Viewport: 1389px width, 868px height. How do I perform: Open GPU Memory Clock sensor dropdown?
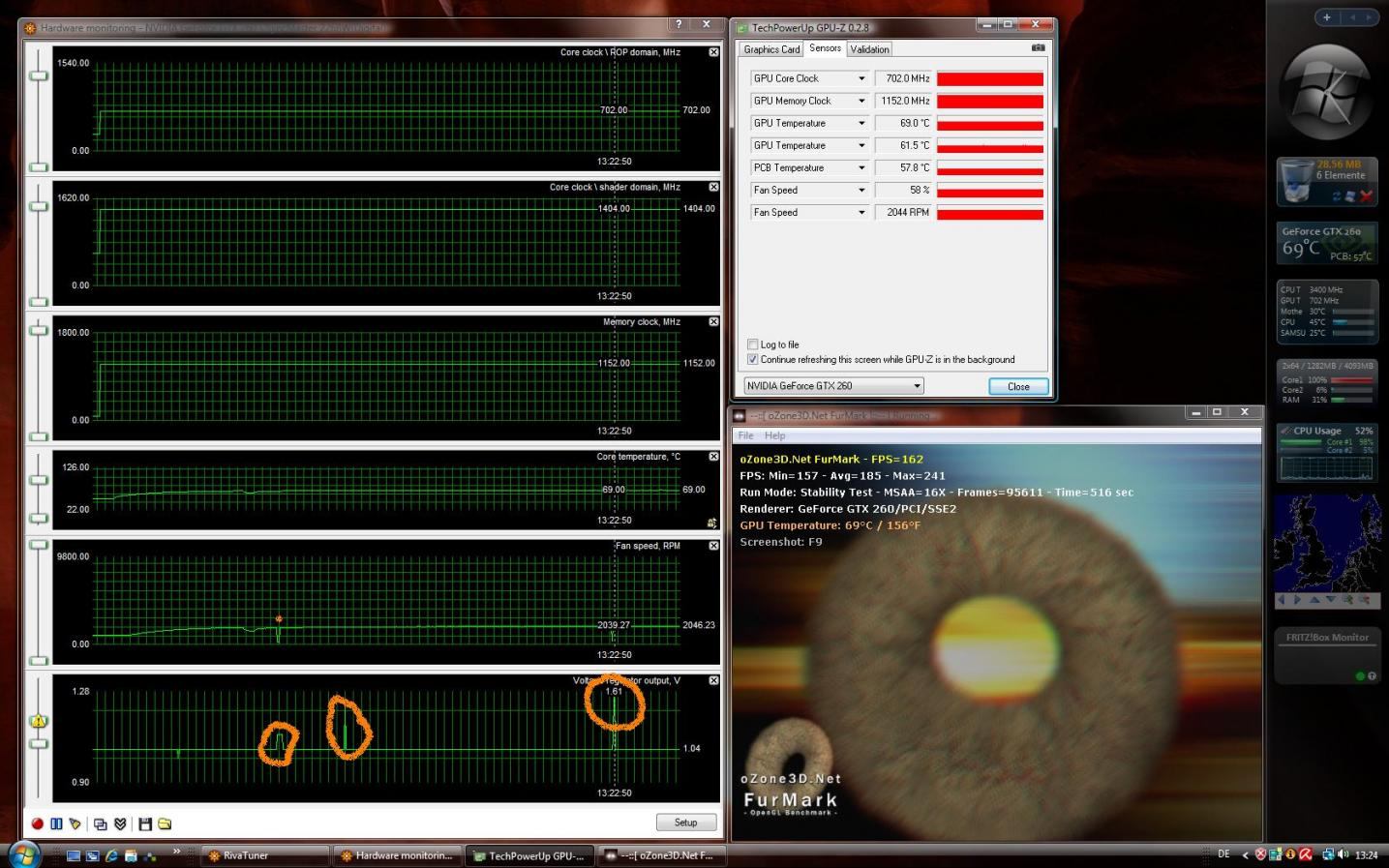coord(861,101)
